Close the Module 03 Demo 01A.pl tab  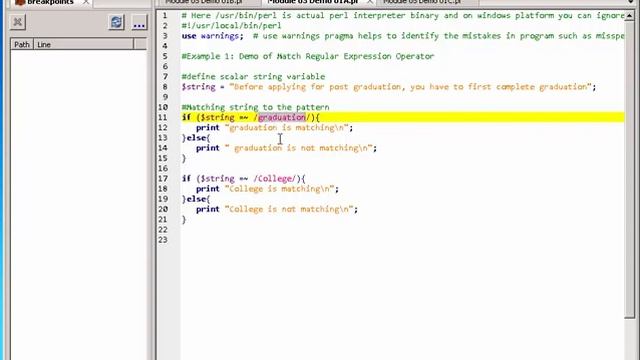point(369,2)
